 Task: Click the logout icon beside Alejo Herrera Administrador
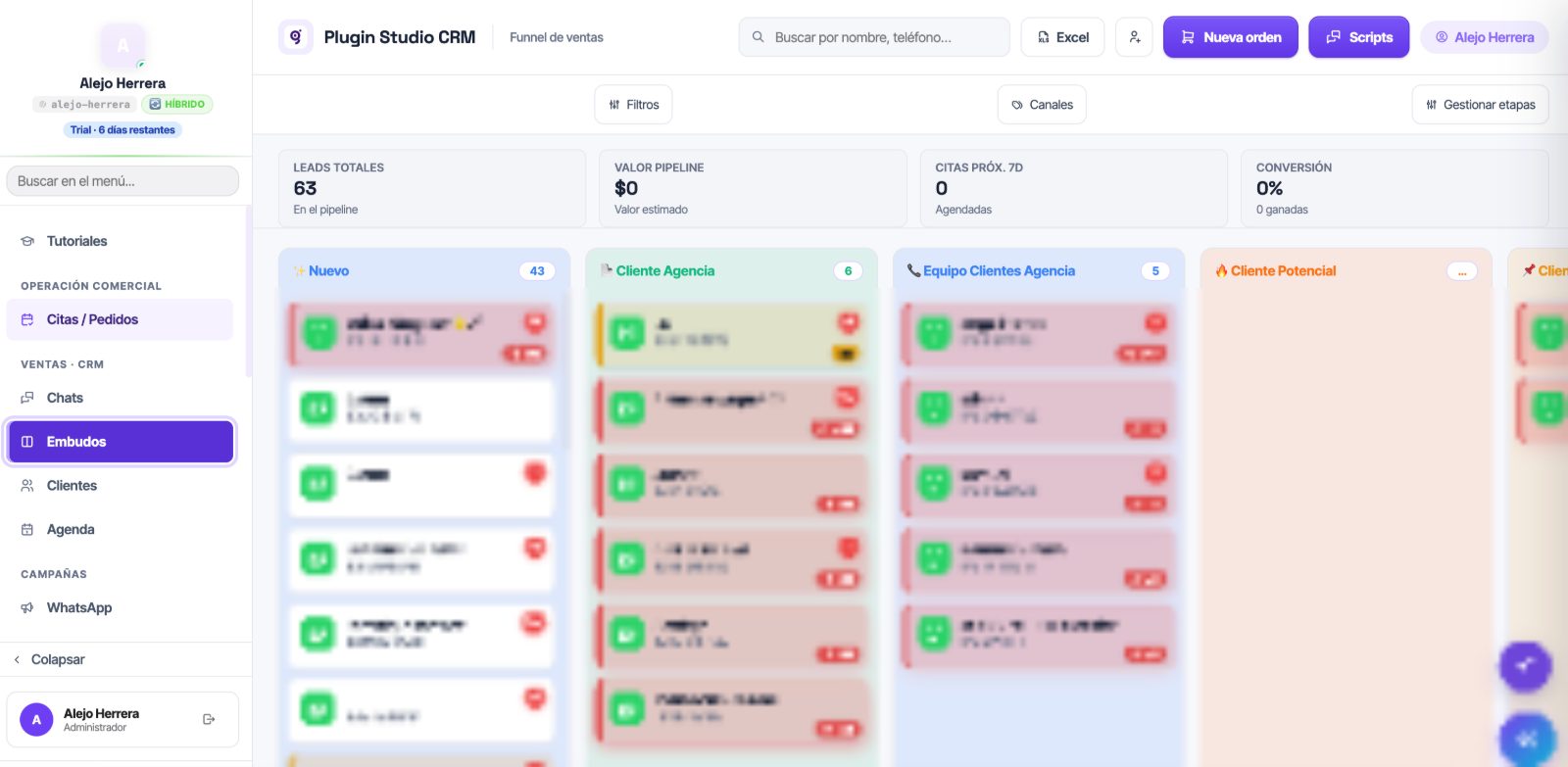pyautogui.click(x=209, y=719)
